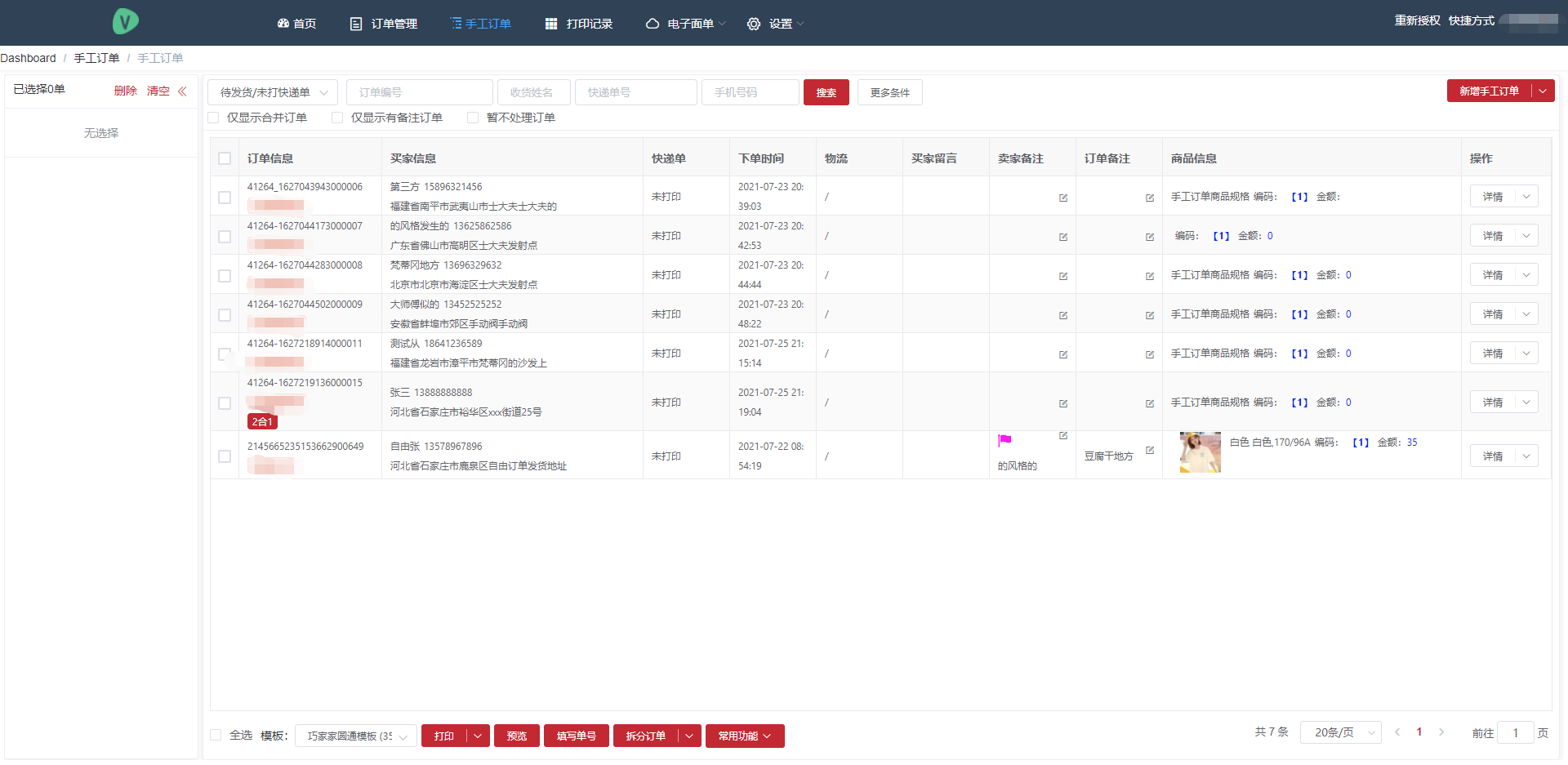Click the 订单编号 input field
This screenshot has height=765, width=1568.
pos(419,92)
